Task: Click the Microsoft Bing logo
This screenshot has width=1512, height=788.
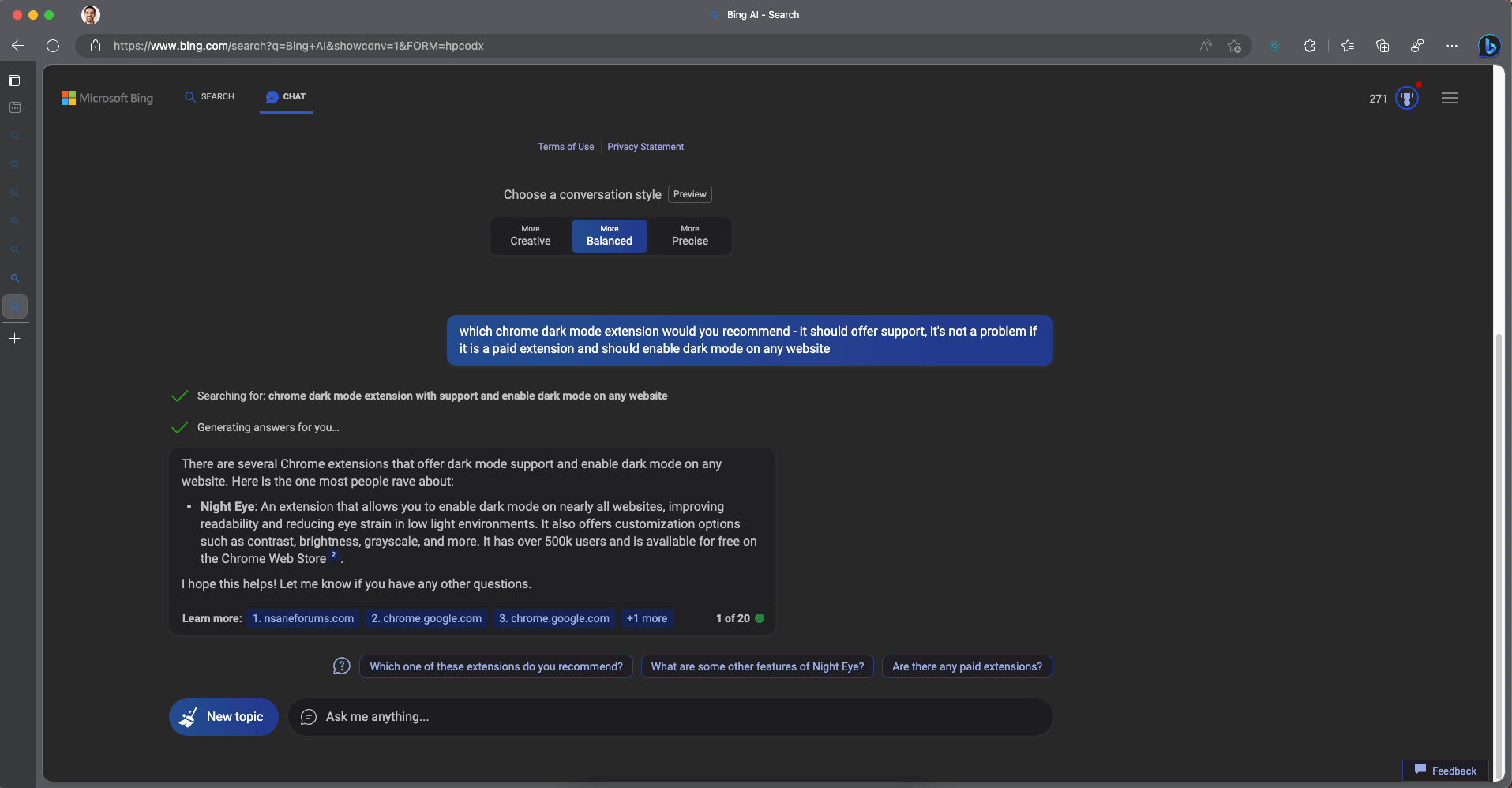Action: pos(107,98)
